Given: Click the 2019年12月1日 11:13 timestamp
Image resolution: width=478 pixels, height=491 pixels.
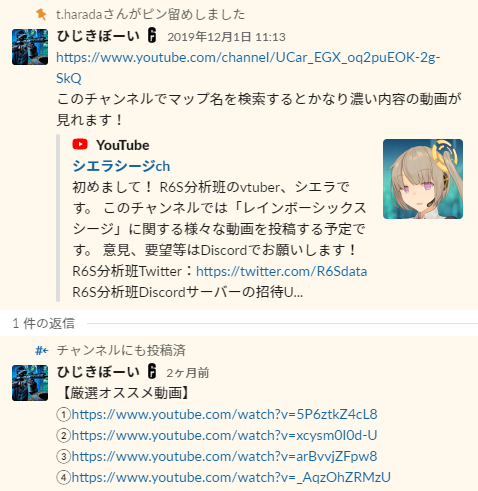Looking at the screenshot, I should click(x=226, y=37).
